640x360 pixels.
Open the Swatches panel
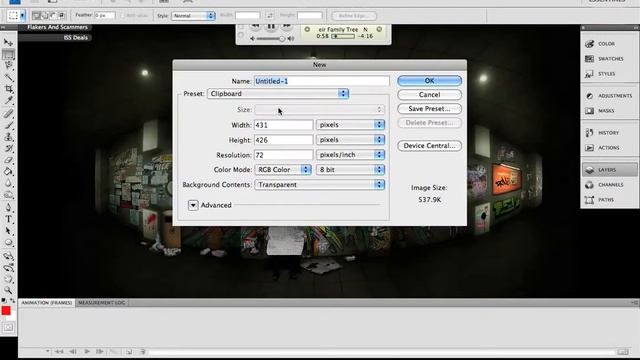[x=609, y=59]
